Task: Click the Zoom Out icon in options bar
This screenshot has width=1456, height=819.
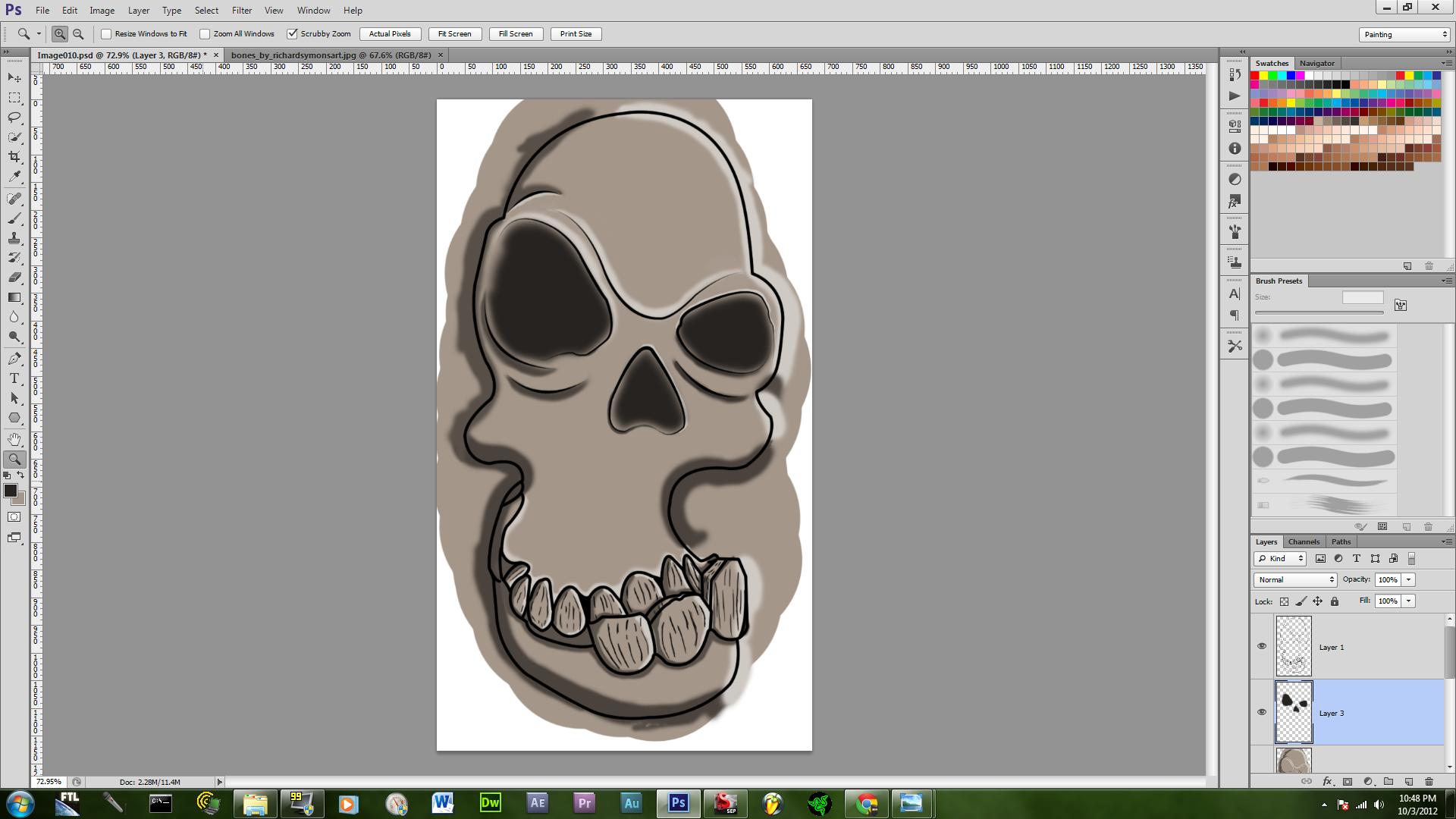Action: 77,34
